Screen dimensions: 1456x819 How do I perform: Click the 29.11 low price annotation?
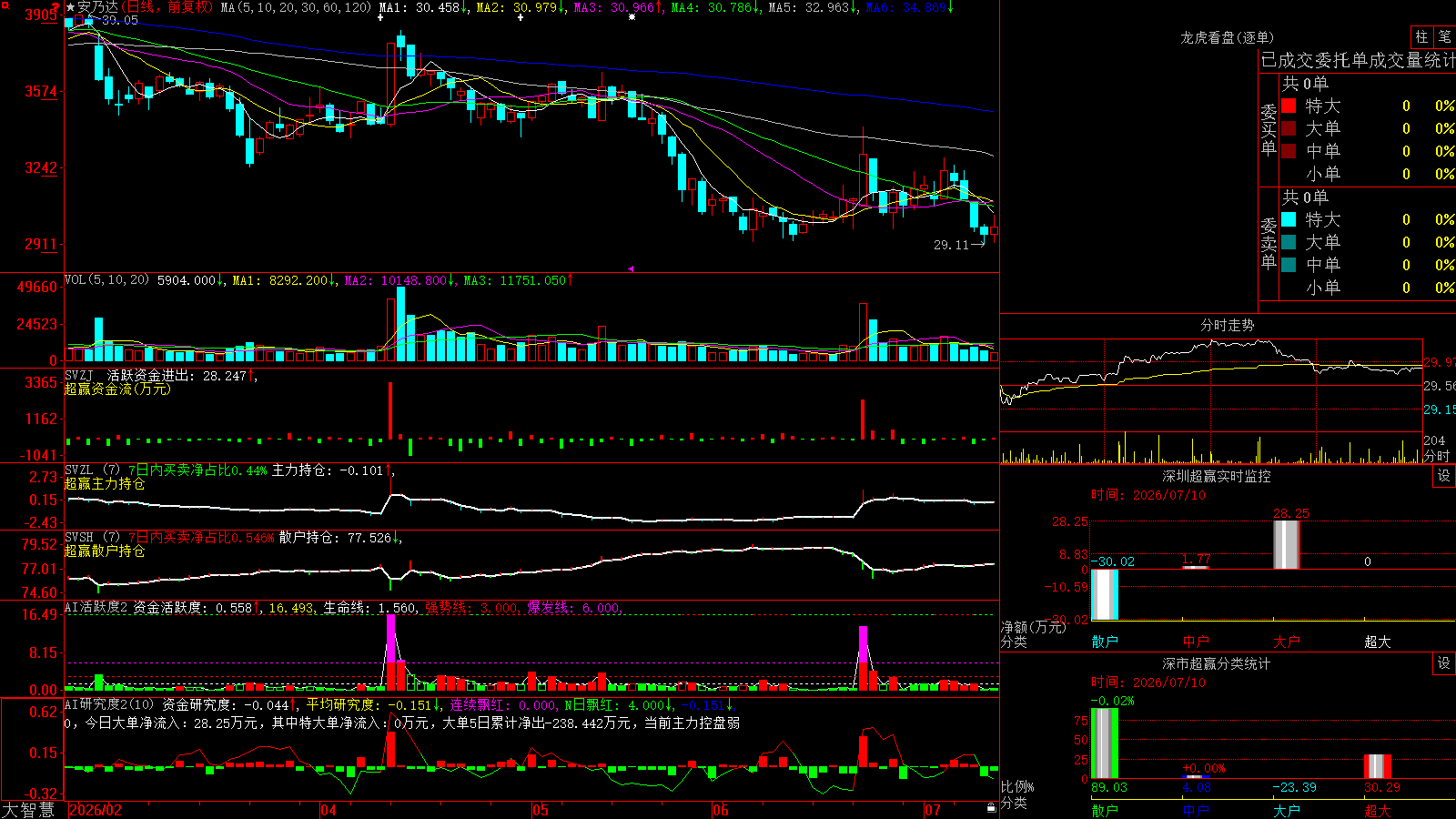pos(952,245)
